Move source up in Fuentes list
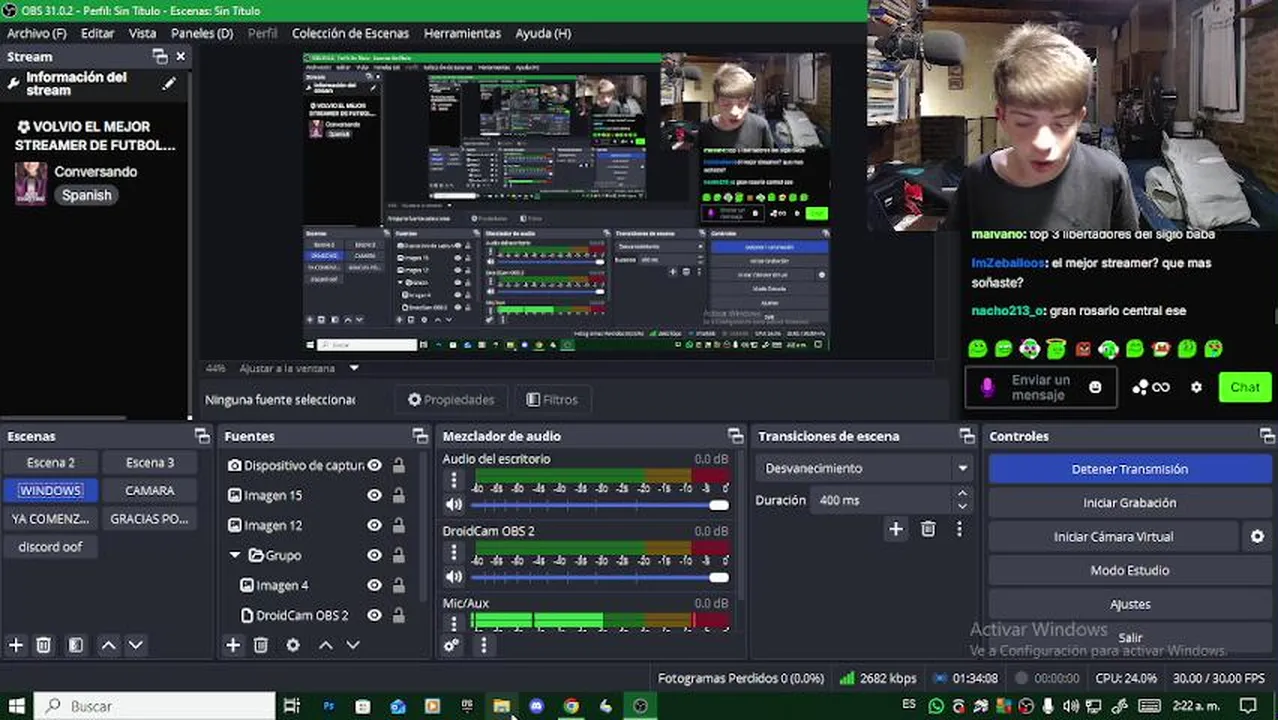 click(326, 645)
